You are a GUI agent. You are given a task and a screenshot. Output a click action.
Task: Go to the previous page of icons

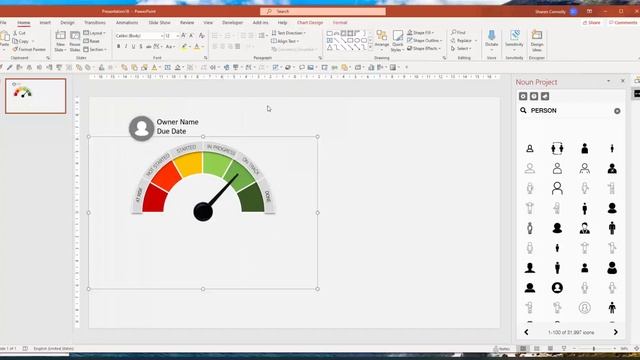(x=527, y=332)
